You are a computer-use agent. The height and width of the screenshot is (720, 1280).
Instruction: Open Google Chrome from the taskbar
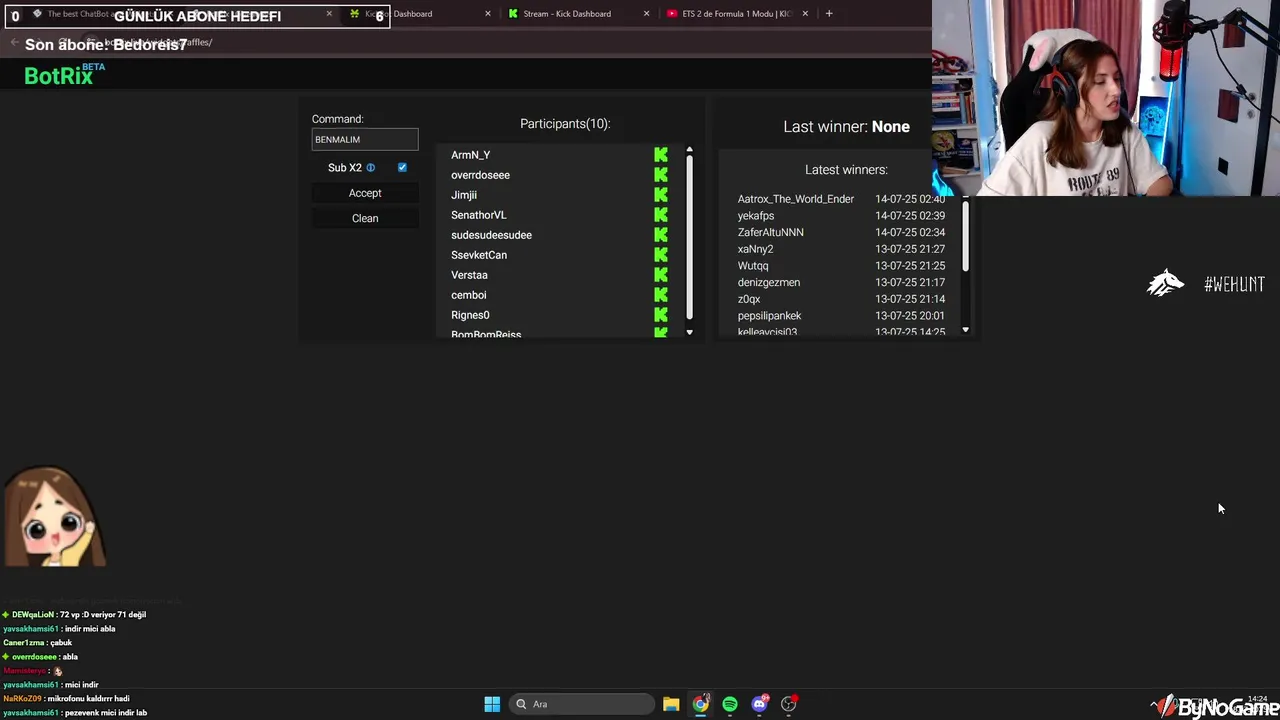coord(701,704)
